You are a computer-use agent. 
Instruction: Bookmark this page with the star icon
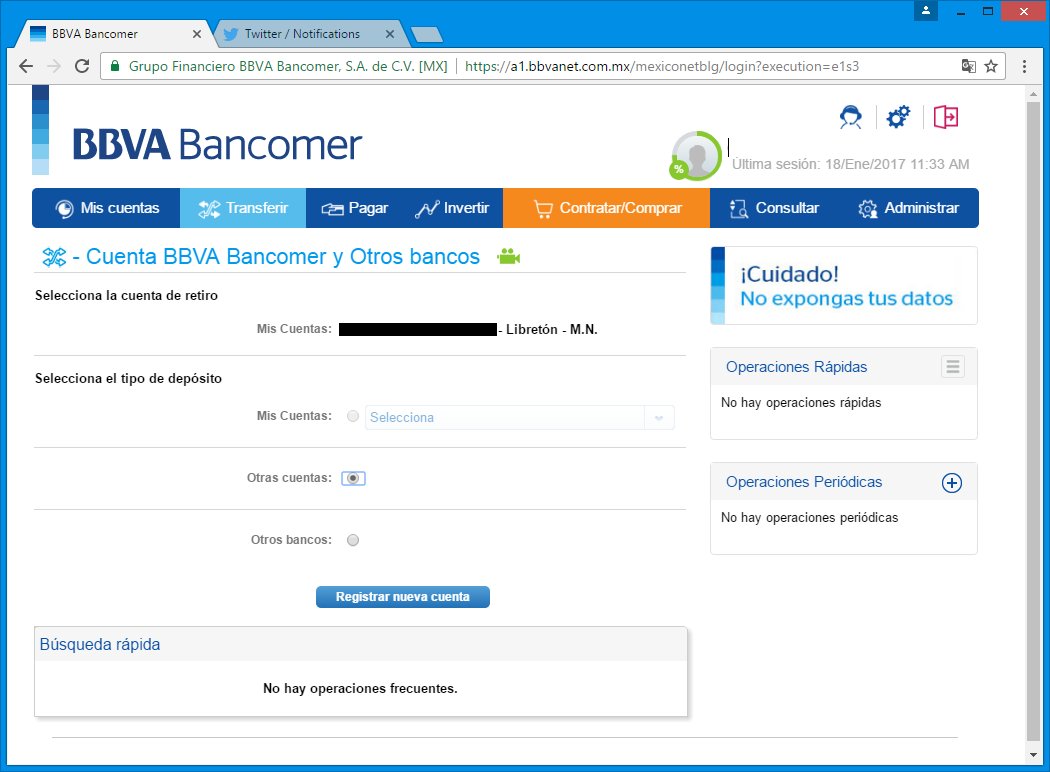click(x=991, y=66)
